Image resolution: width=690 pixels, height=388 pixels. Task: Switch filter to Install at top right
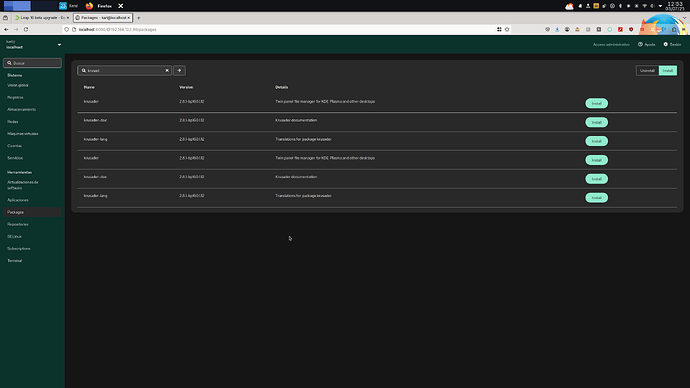click(668, 70)
